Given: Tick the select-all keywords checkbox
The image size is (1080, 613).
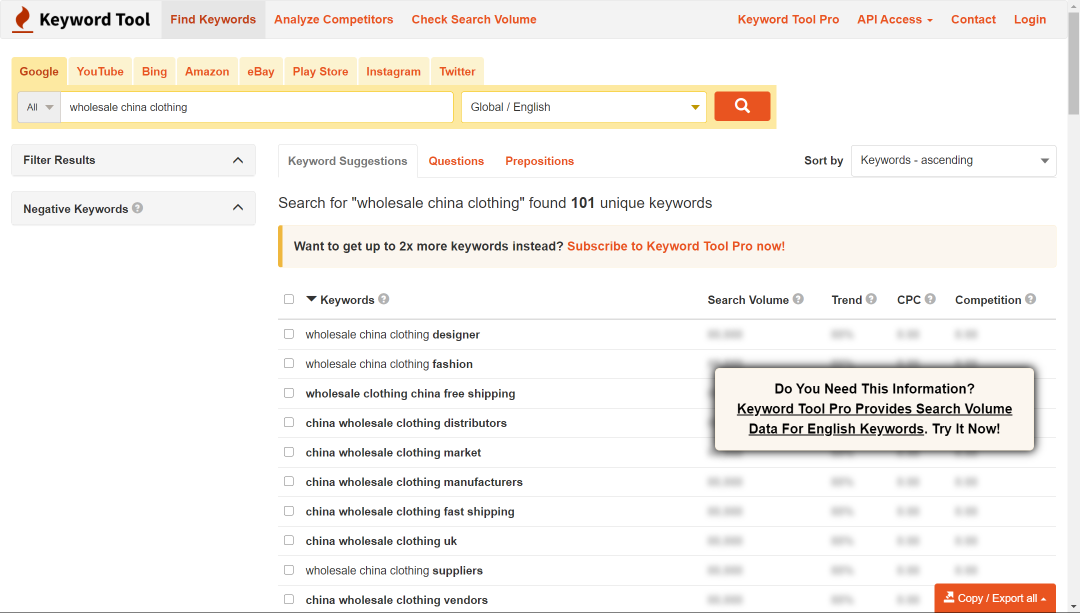Looking at the screenshot, I should click(289, 299).
